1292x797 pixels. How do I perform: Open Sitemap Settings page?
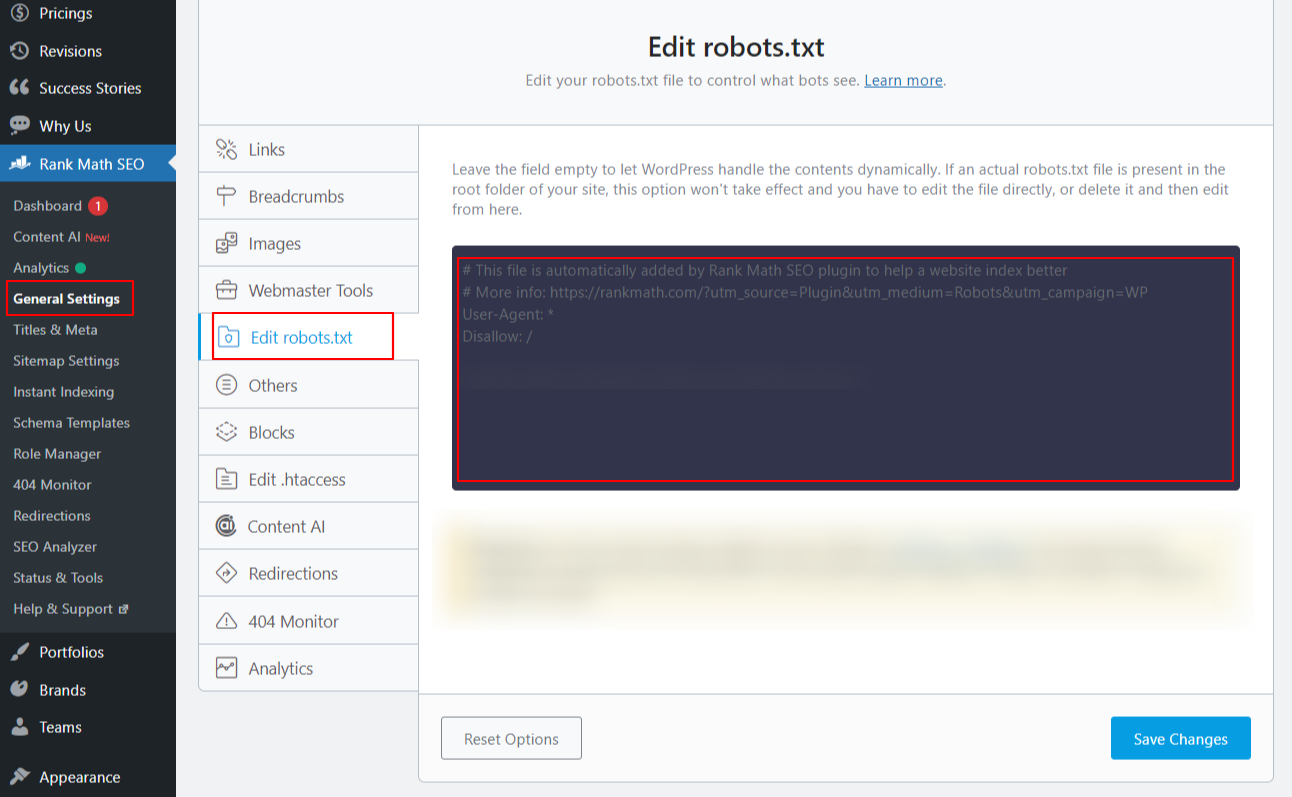tap(66, 361)
